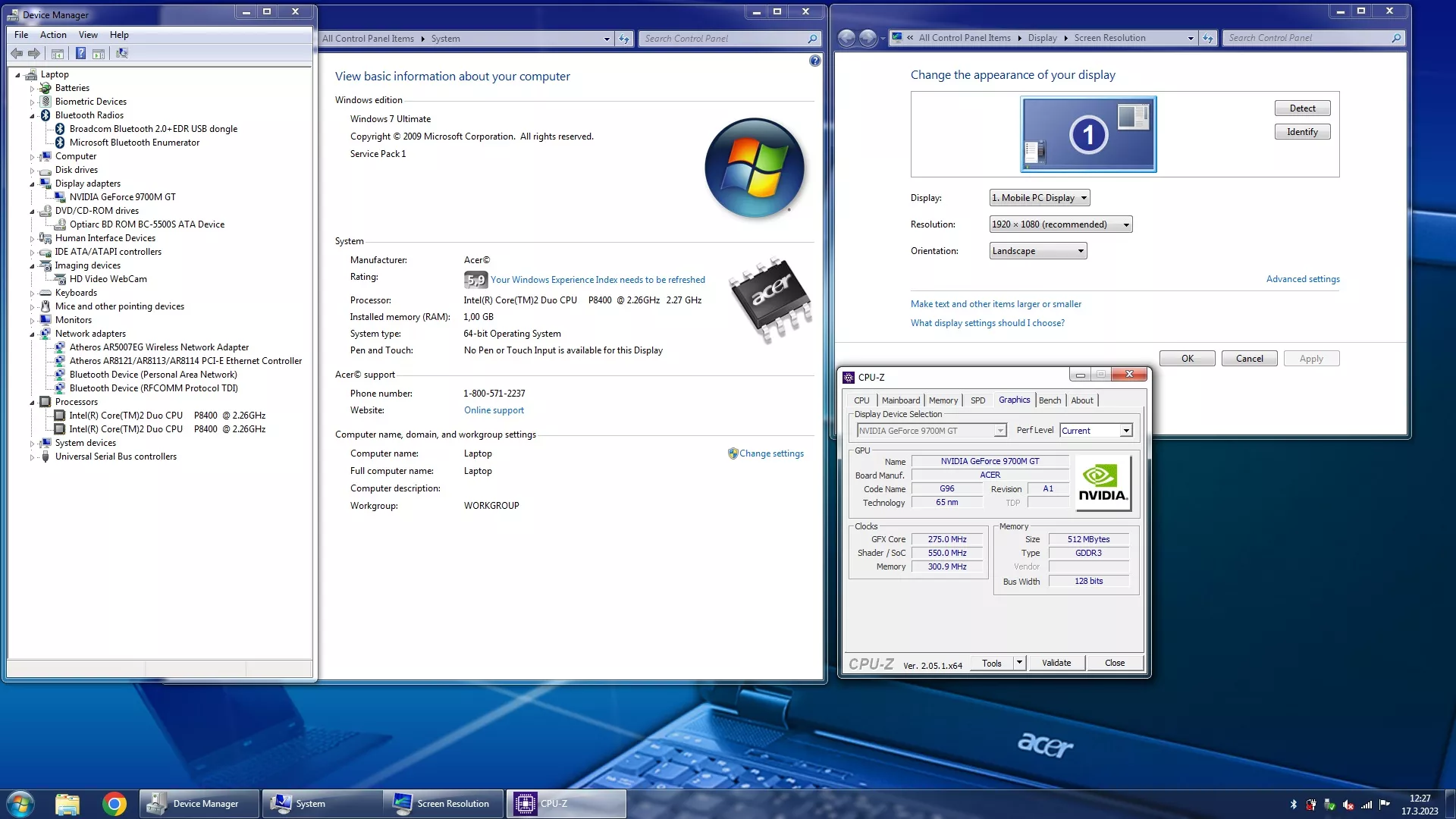Open the Perf Level dropdown in CPU-Z
The width and height of the screenshot is (1456, 819).
pyautogui.click(x=1096, y=431)
